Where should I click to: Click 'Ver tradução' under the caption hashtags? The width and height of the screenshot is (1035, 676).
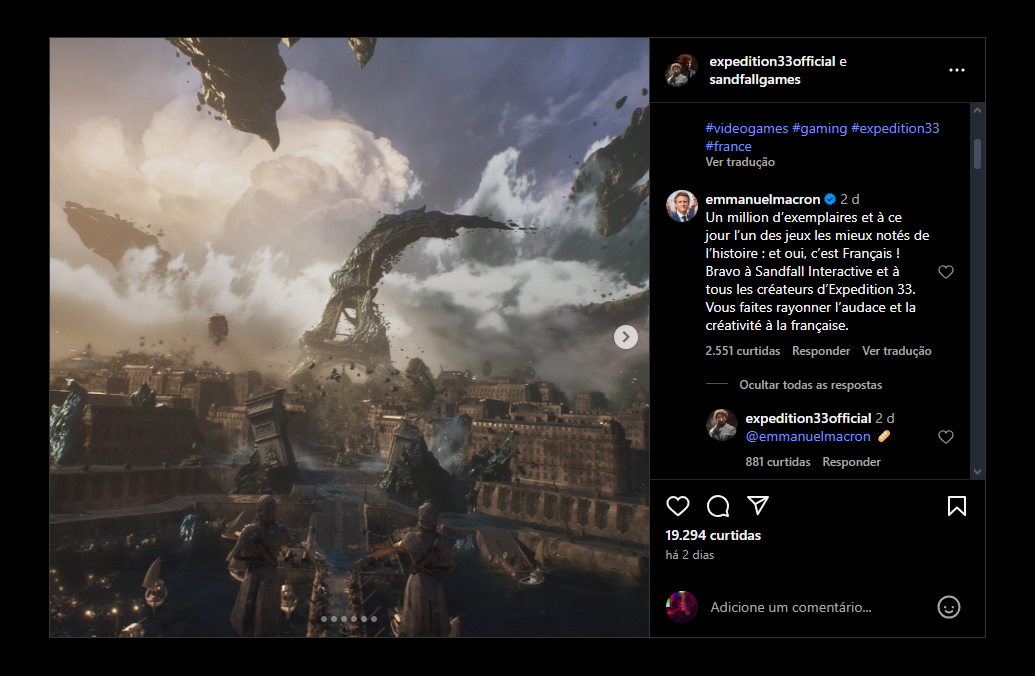point(740,162)
